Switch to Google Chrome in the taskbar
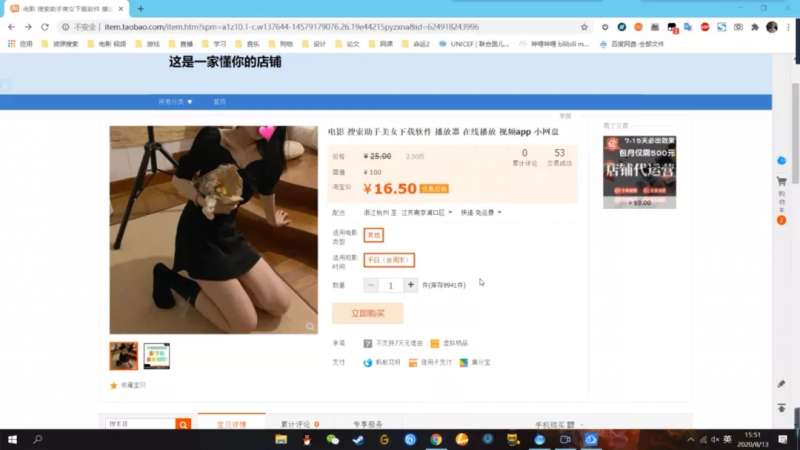The image size is (800, 450). click(x=436, y=439)
